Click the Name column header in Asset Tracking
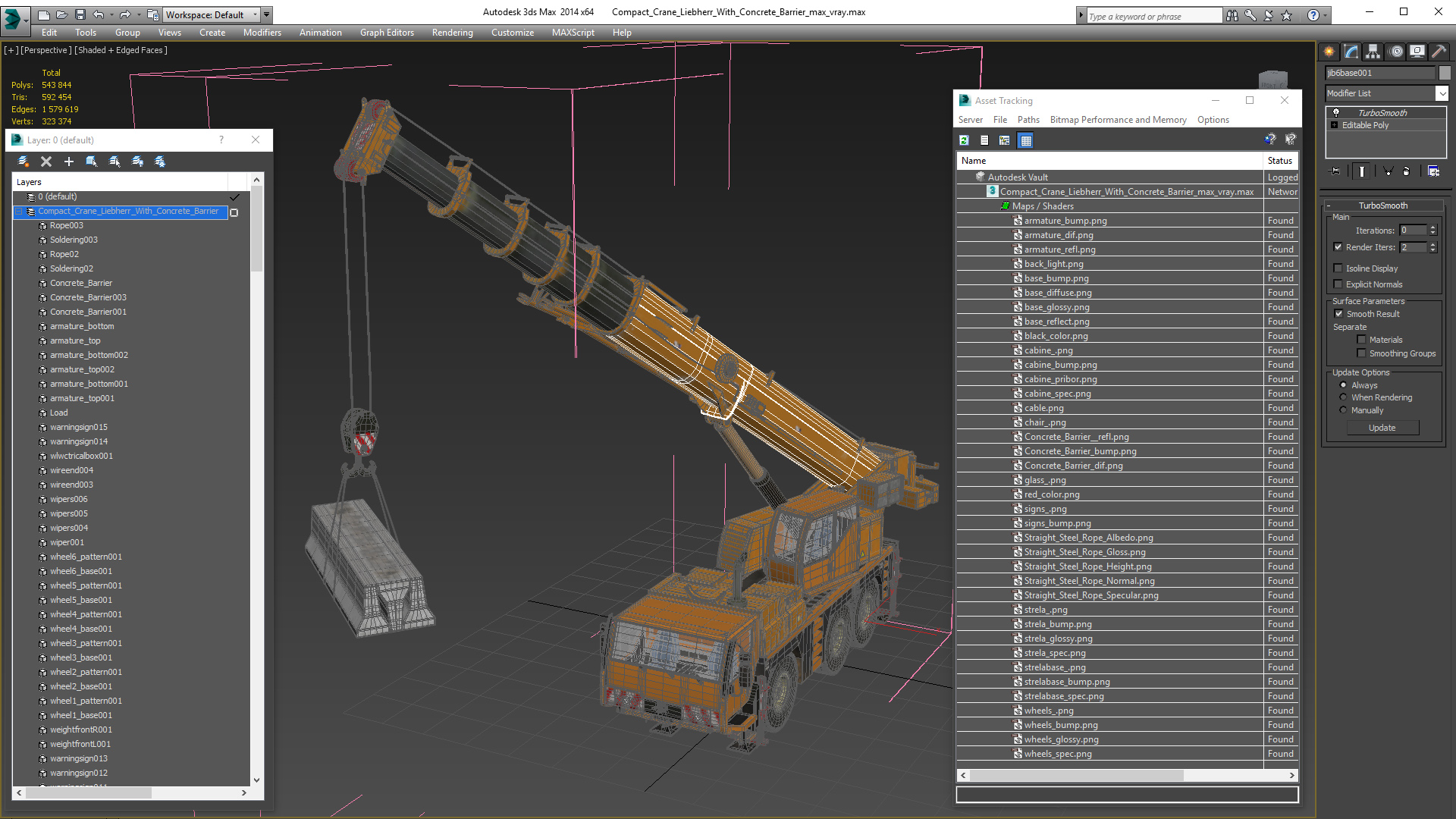 [1109, 161]
